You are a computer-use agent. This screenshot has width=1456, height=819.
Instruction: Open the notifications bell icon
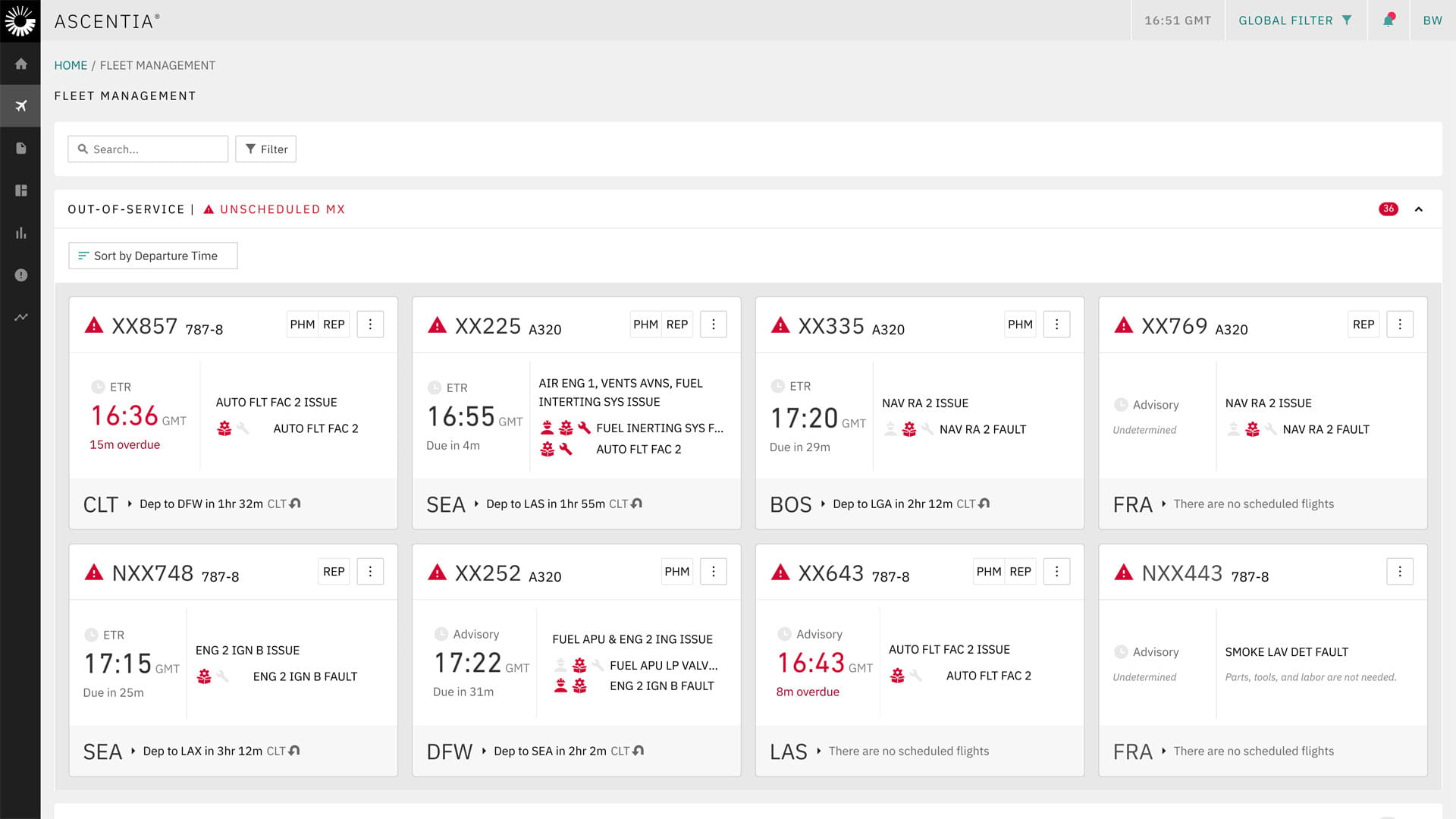1389,20
